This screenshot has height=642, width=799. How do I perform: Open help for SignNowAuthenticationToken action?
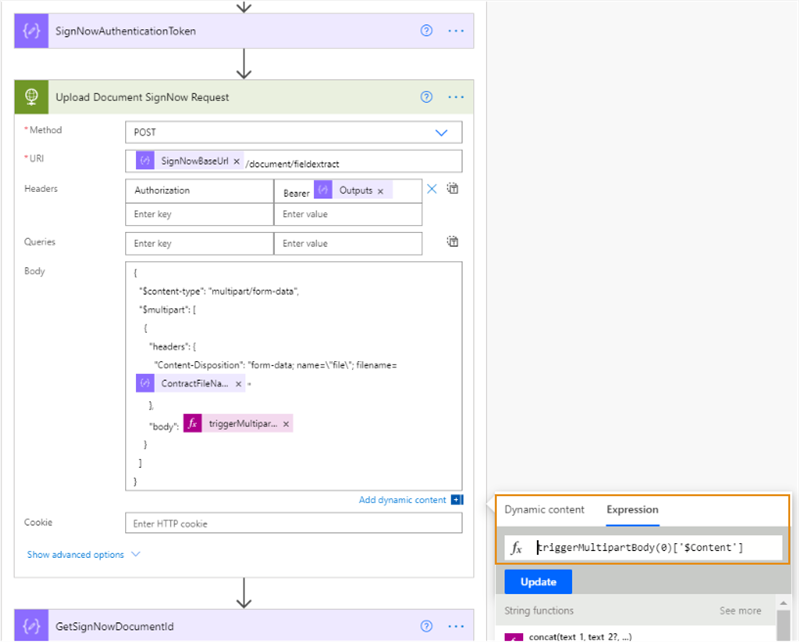point(427,31)
